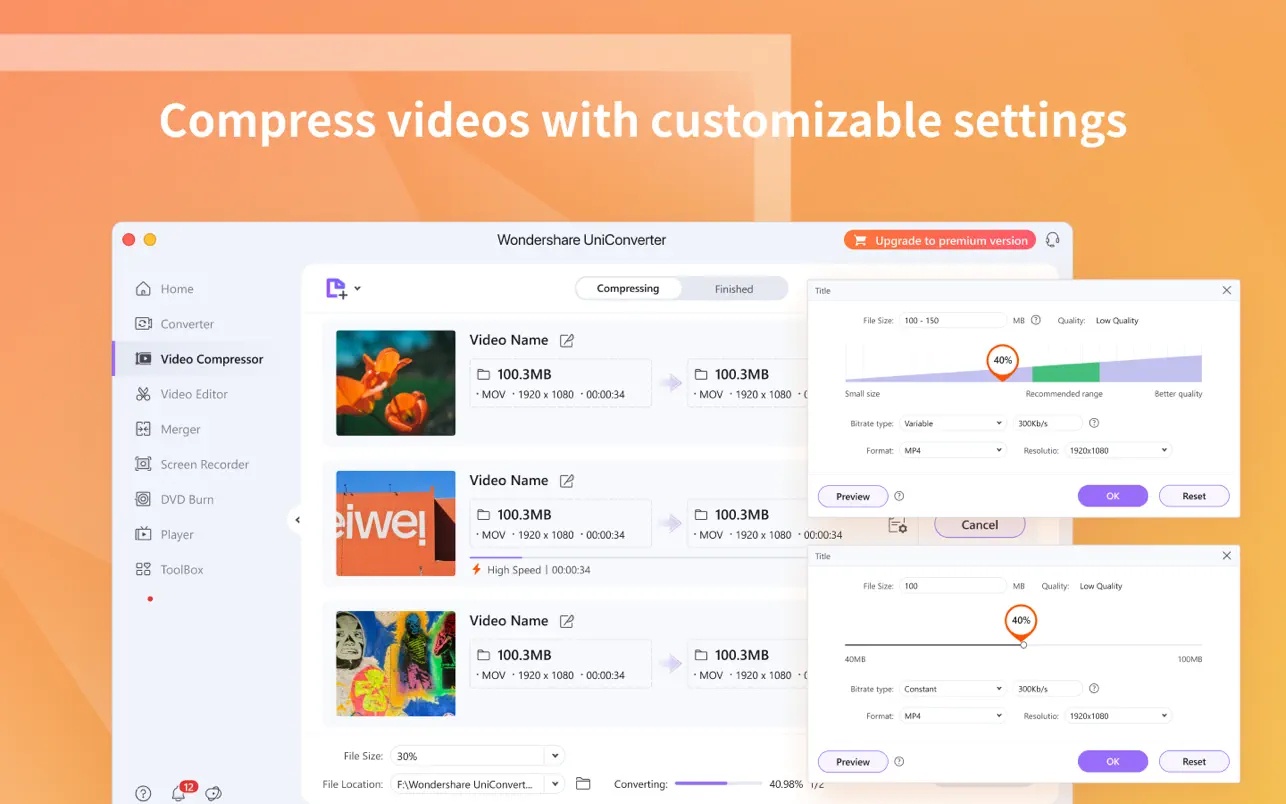This screenshot has width=1286, height=804.
Task: Close the upper Title dialog
Action: click(x=1227, y=290)
